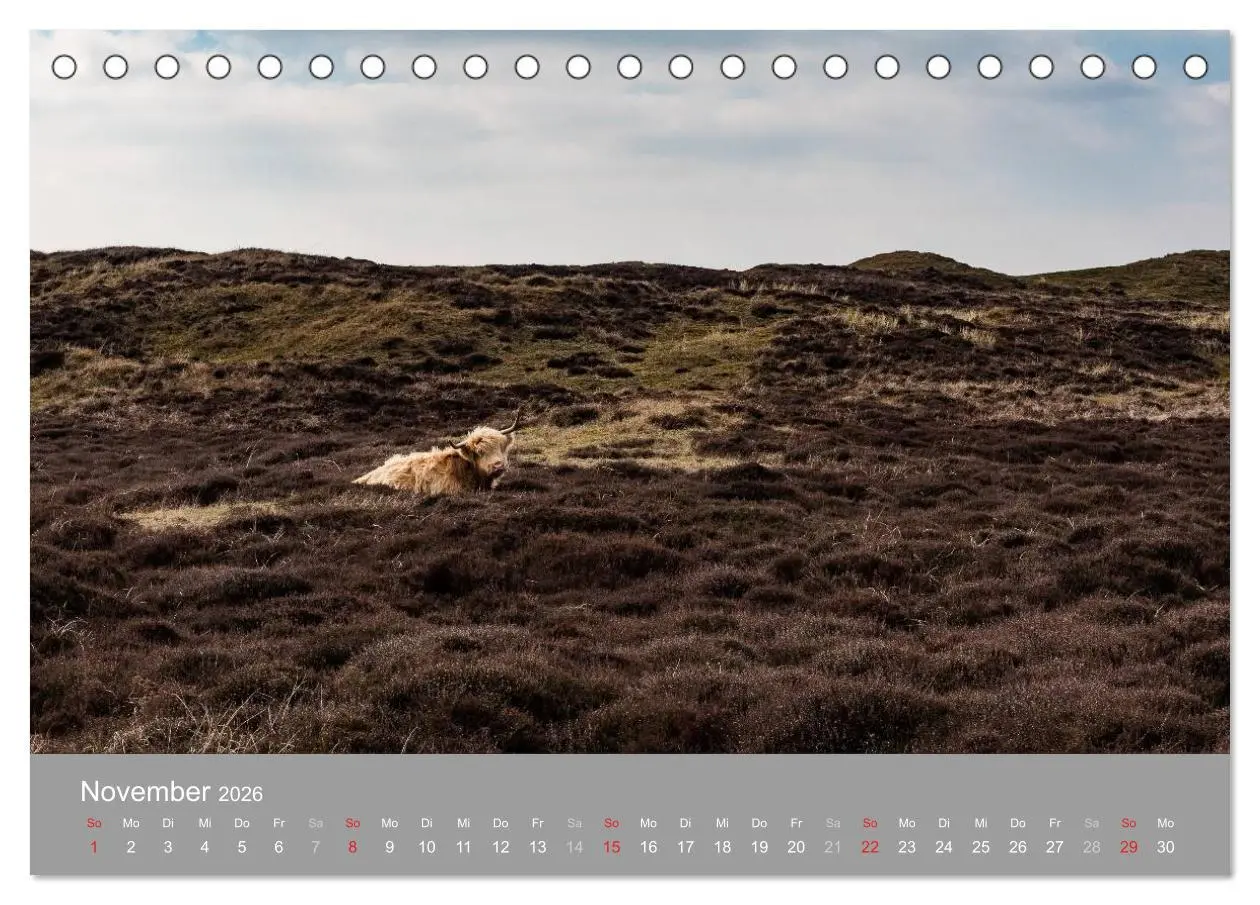Viewport: 1260px width, 905px height.
Task: Click the 'So' label above date 1
Action: click(94, 823)
